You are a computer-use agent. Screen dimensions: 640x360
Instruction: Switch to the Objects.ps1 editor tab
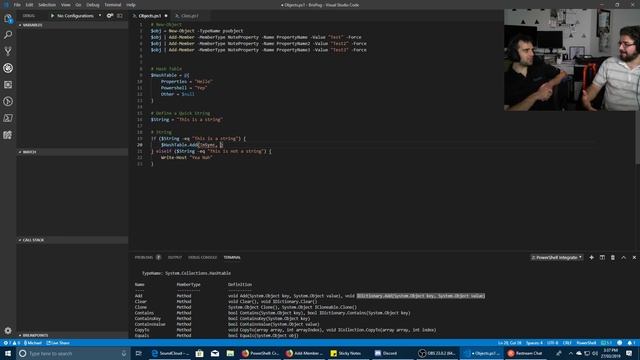click(150, 16)
